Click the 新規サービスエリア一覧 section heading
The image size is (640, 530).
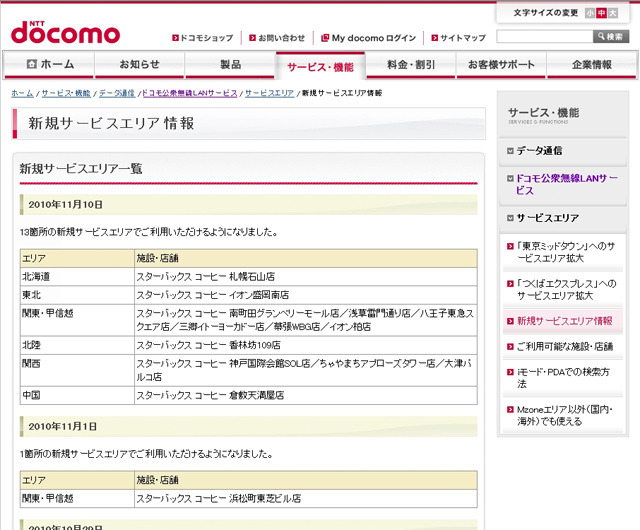[x=81, y=168]
